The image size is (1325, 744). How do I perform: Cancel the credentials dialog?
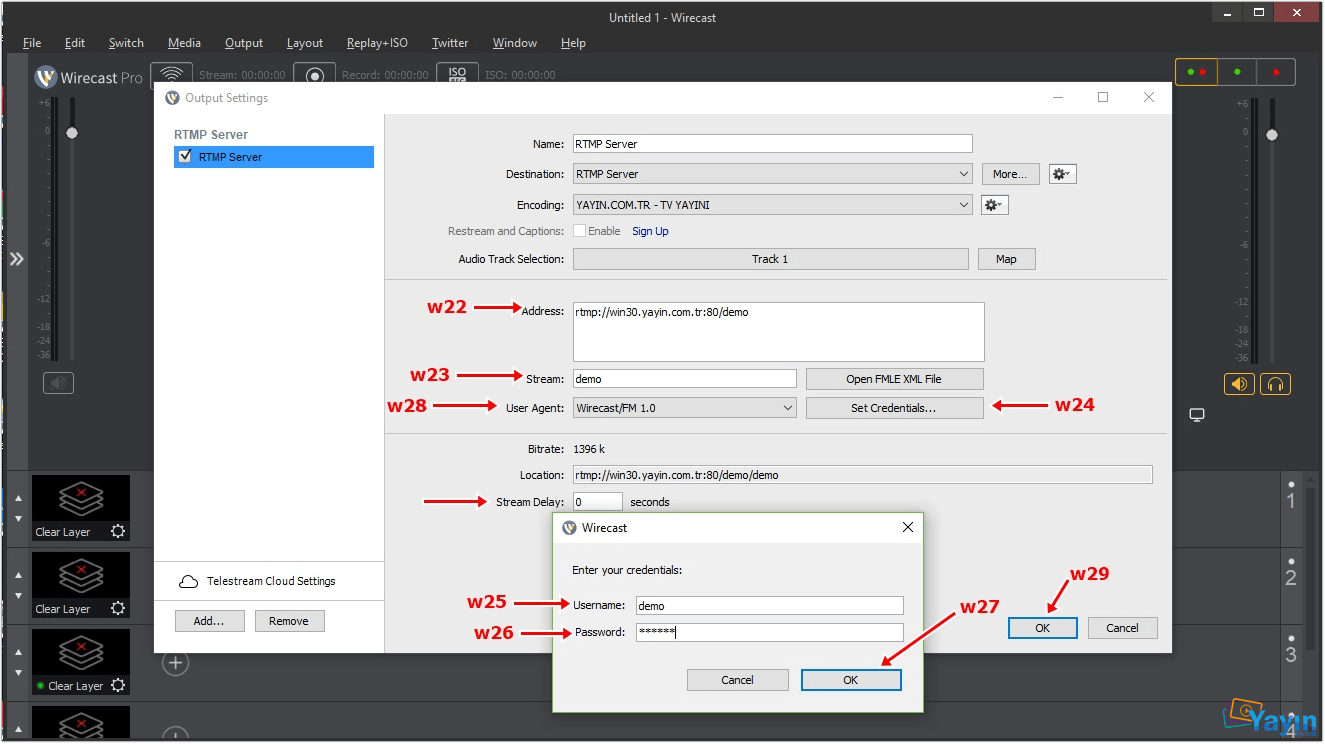(737, 680)
